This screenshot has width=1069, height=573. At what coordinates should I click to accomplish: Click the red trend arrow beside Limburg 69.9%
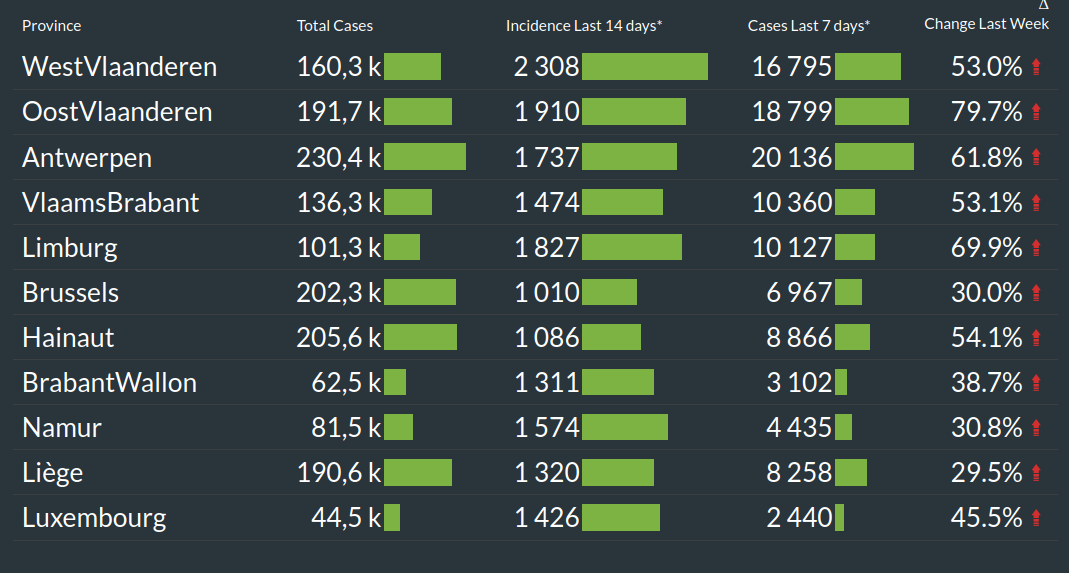[x=1036, y=248]
